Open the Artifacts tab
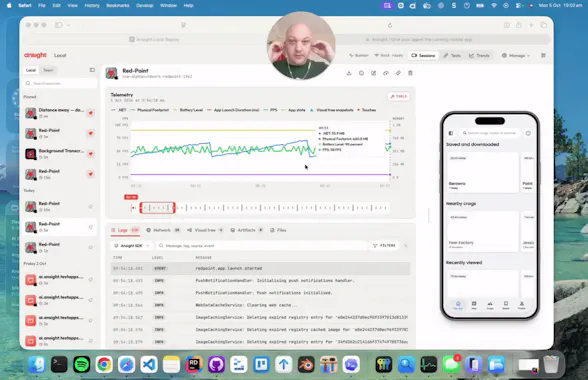Viewport: 588px width, 380px height. (246, 230)
